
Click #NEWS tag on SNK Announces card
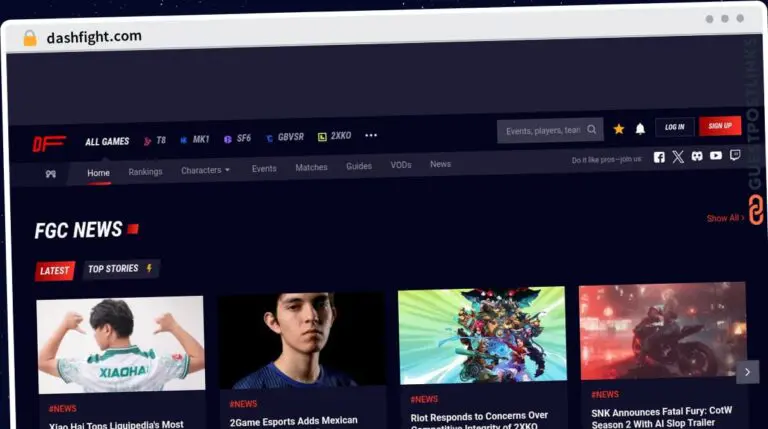click(x=605, y=394)
